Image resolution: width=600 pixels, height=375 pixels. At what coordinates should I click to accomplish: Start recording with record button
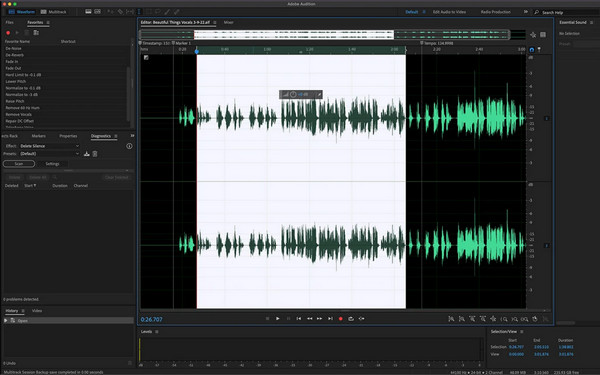click(x=341, y=319)
